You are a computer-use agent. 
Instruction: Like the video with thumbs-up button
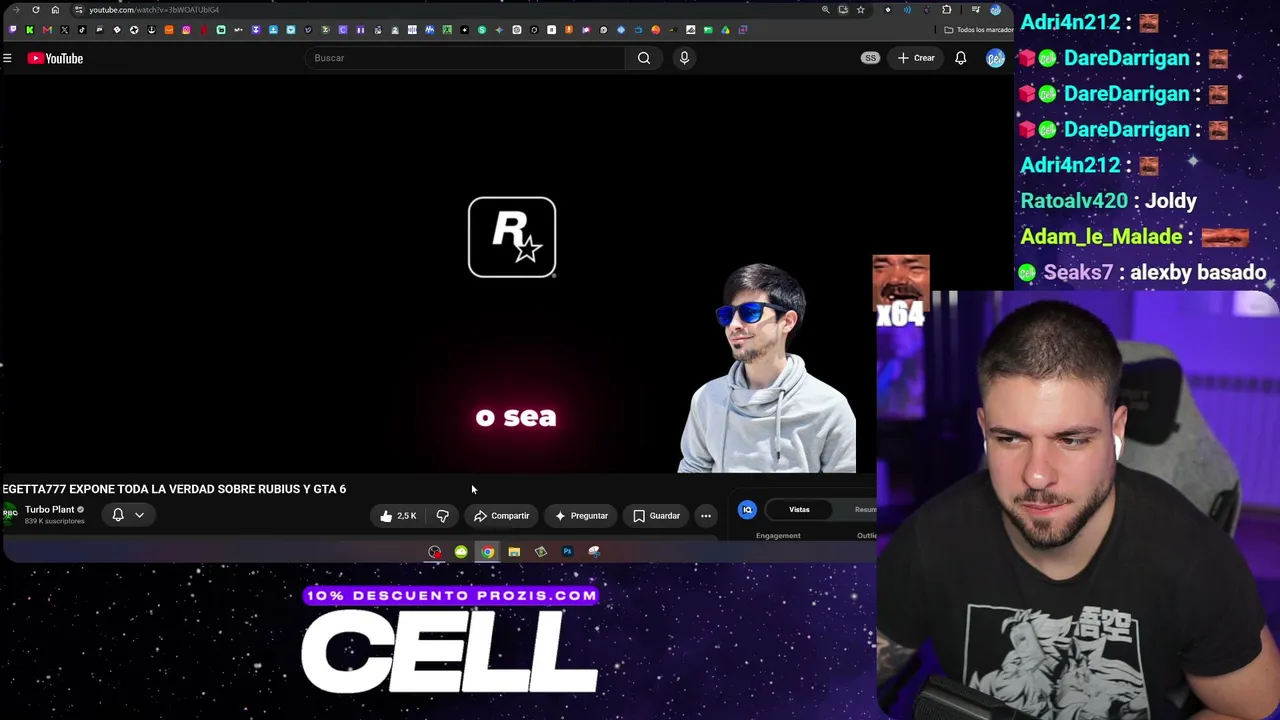398,516
